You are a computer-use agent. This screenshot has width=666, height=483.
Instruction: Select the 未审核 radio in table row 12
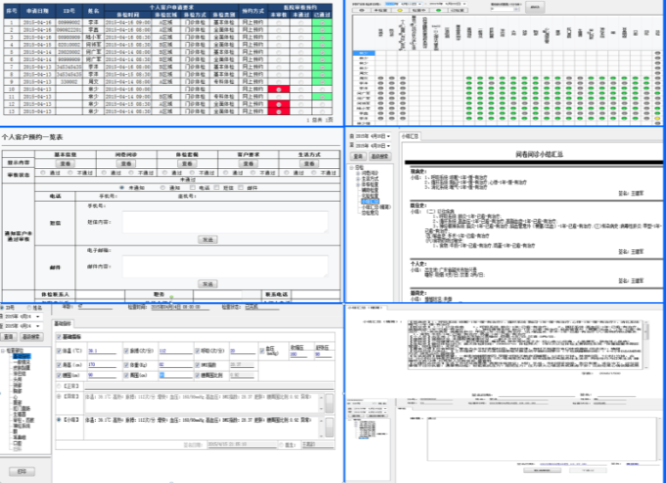pyautogui.click(x=279, y=105)
